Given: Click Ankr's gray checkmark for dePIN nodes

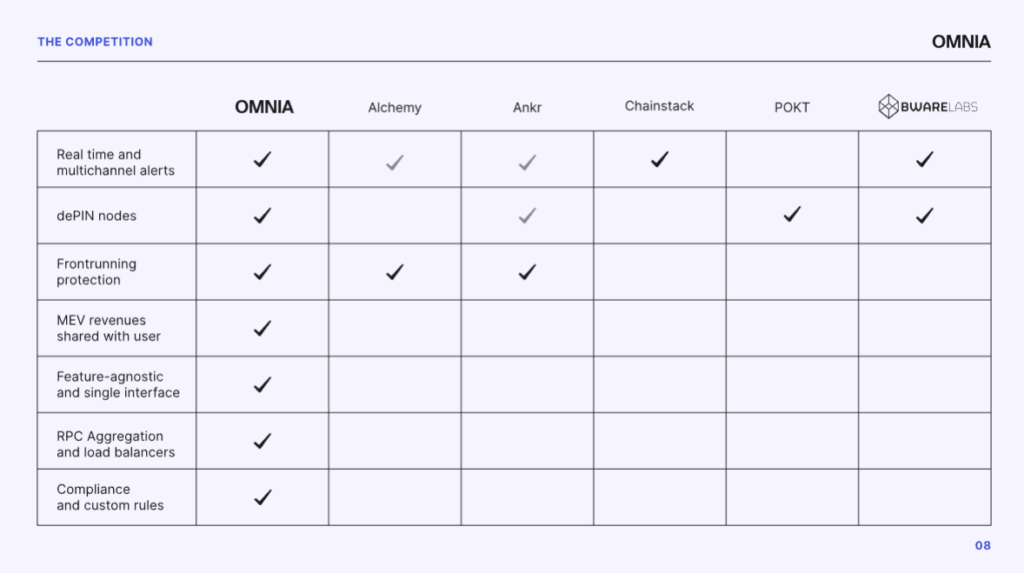Looking at the screenshot, I should click(x=527, y=216).
